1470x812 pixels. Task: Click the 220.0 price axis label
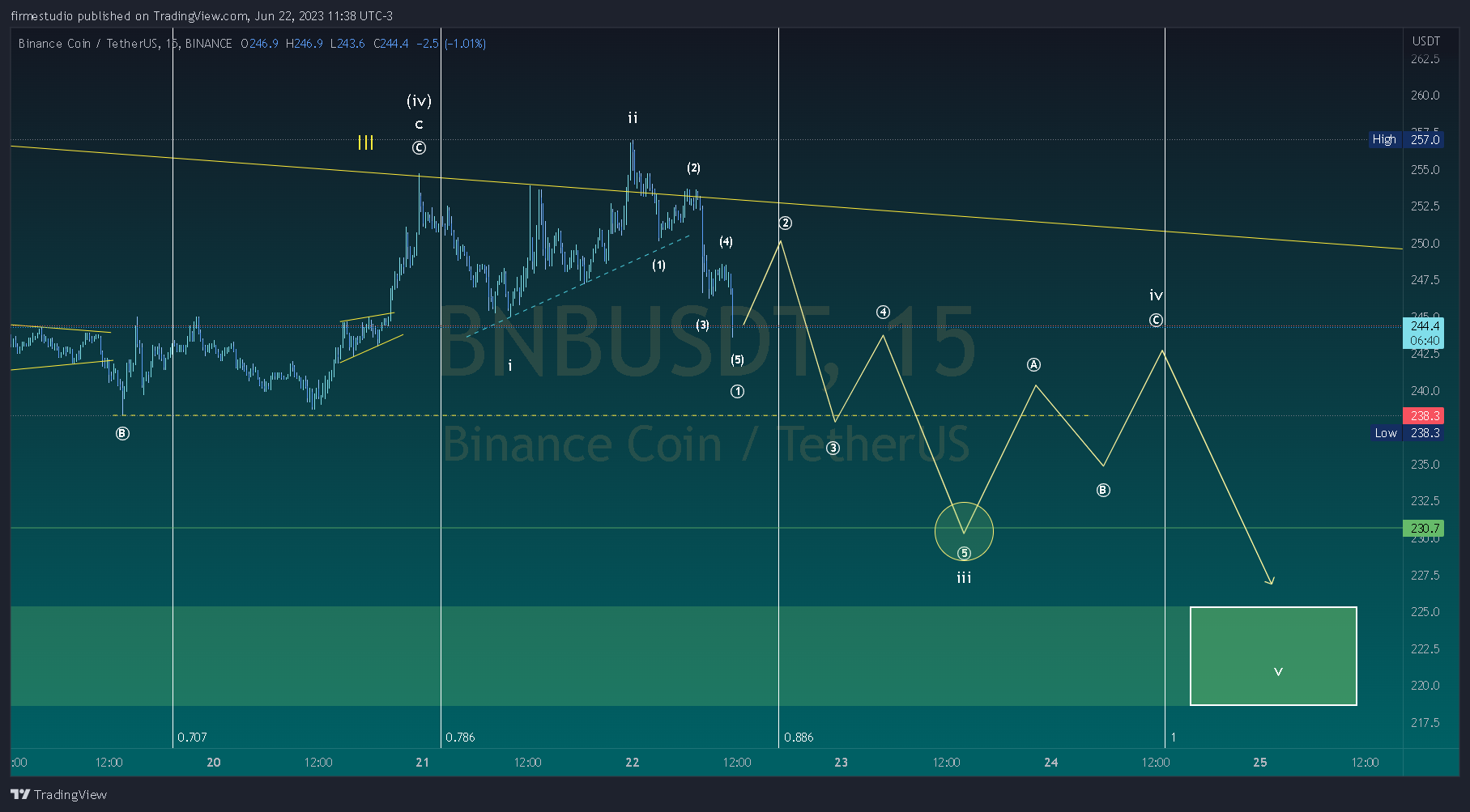(1425, 686)
